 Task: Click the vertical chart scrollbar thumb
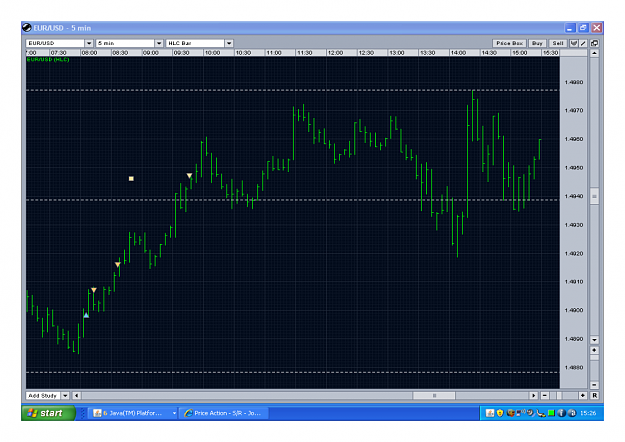(x=594, y=196)
